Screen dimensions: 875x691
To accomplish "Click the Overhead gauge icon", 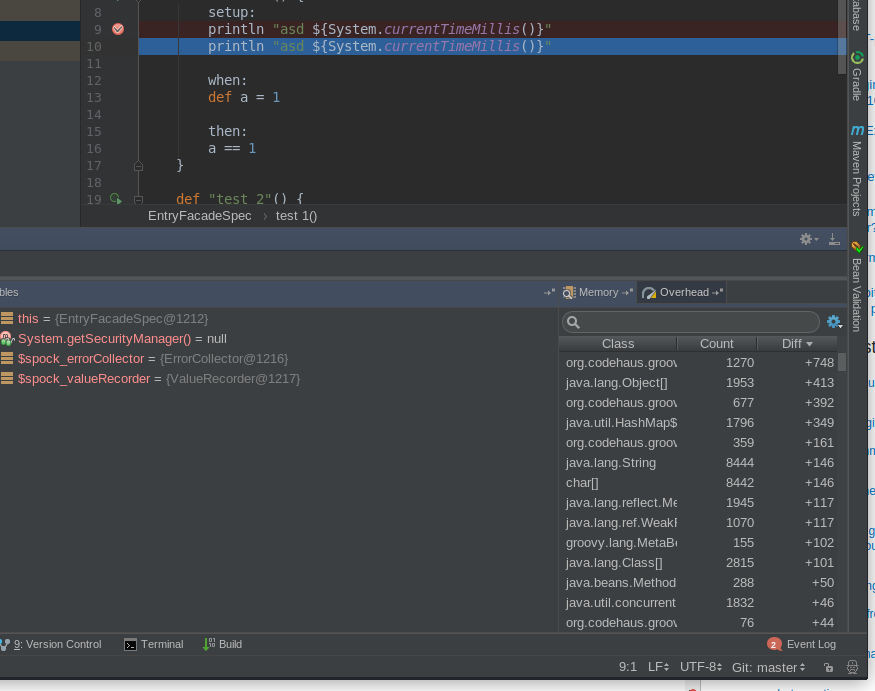I will 648,293.
